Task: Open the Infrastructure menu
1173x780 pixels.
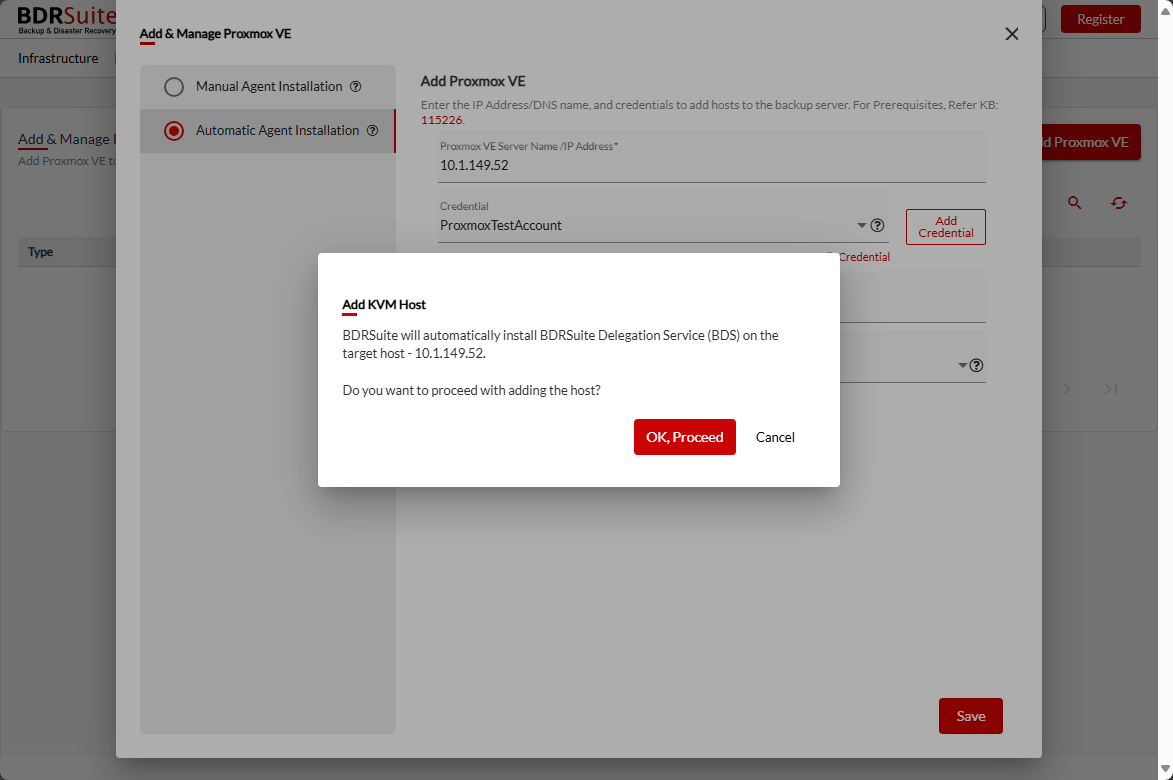Action: [x=58, y=58]
